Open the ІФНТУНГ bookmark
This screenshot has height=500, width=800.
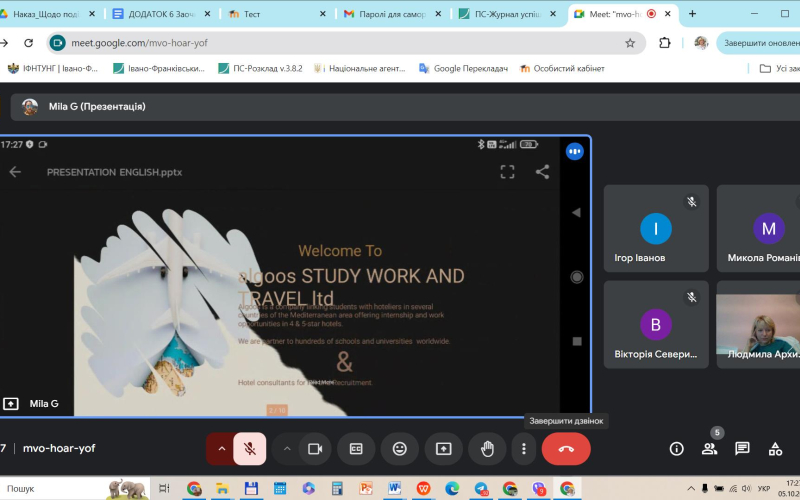(53, 68)
